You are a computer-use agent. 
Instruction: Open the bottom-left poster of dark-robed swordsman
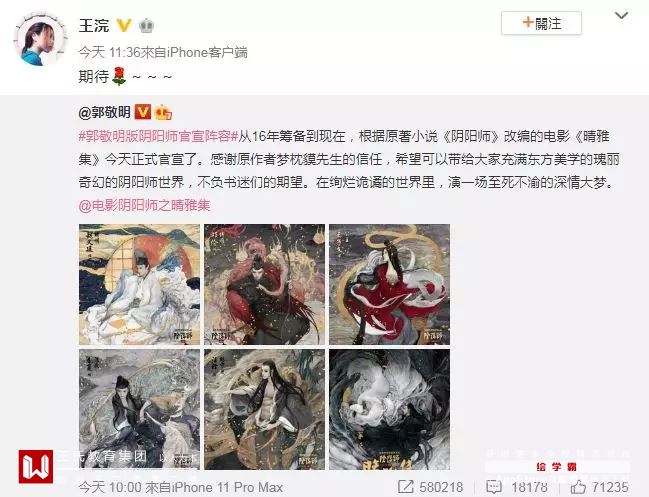point(139,409)
